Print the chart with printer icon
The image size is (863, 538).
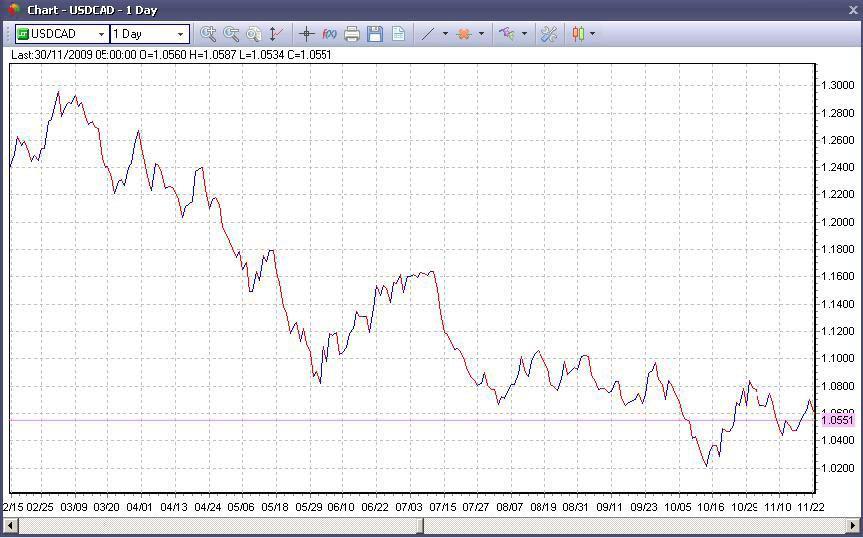click(x=352, y=34)
